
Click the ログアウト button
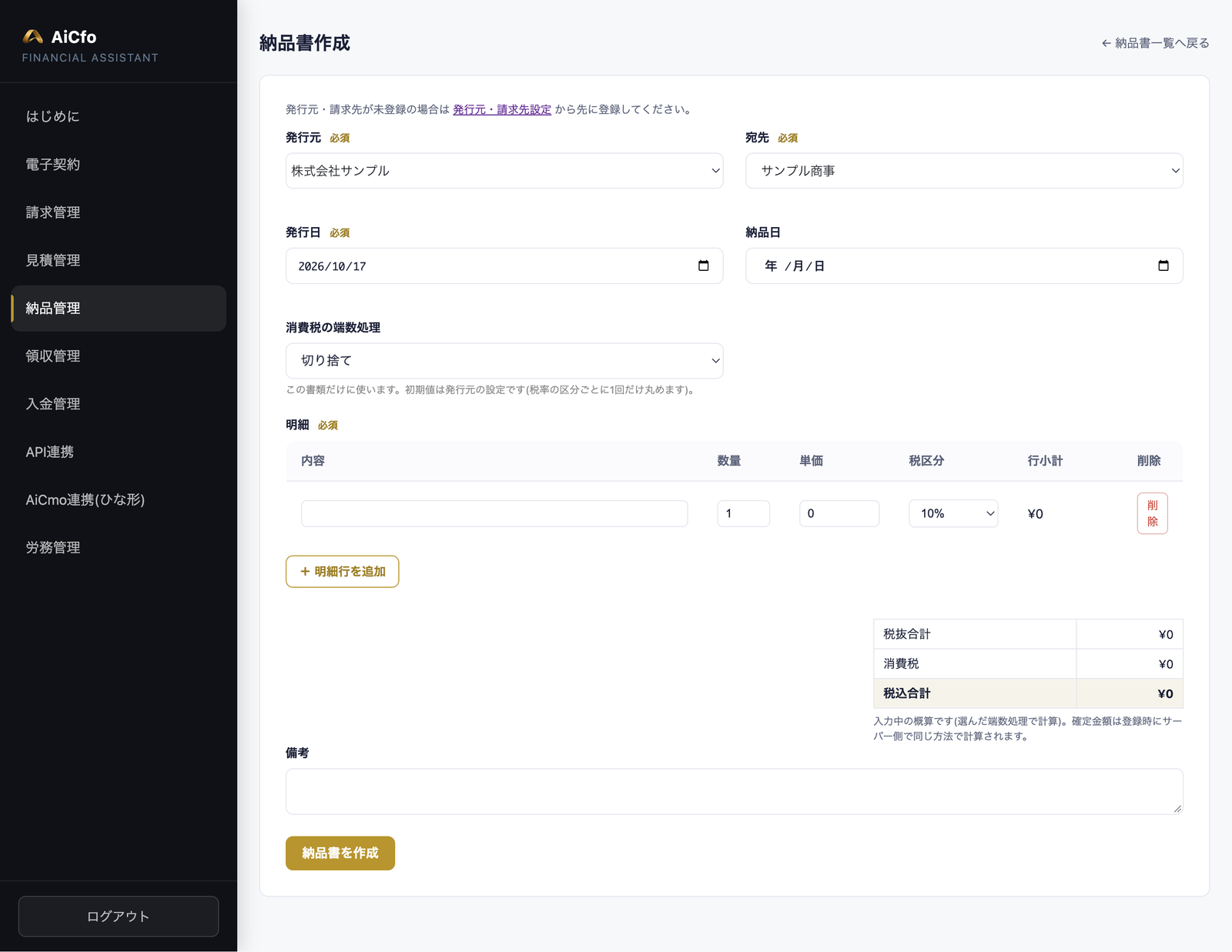[119, 916]
